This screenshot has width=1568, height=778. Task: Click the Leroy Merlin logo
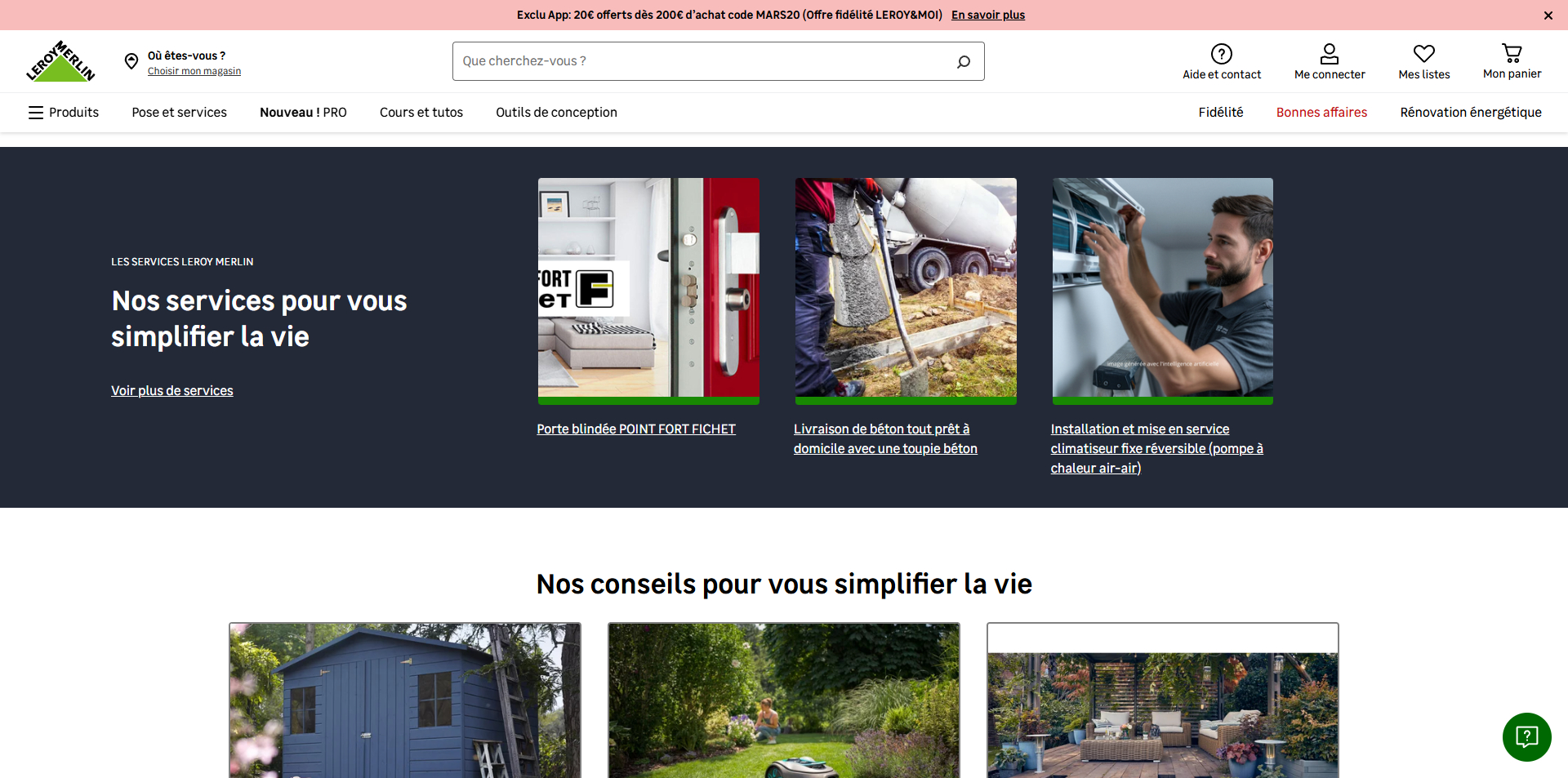click(60, 61)
